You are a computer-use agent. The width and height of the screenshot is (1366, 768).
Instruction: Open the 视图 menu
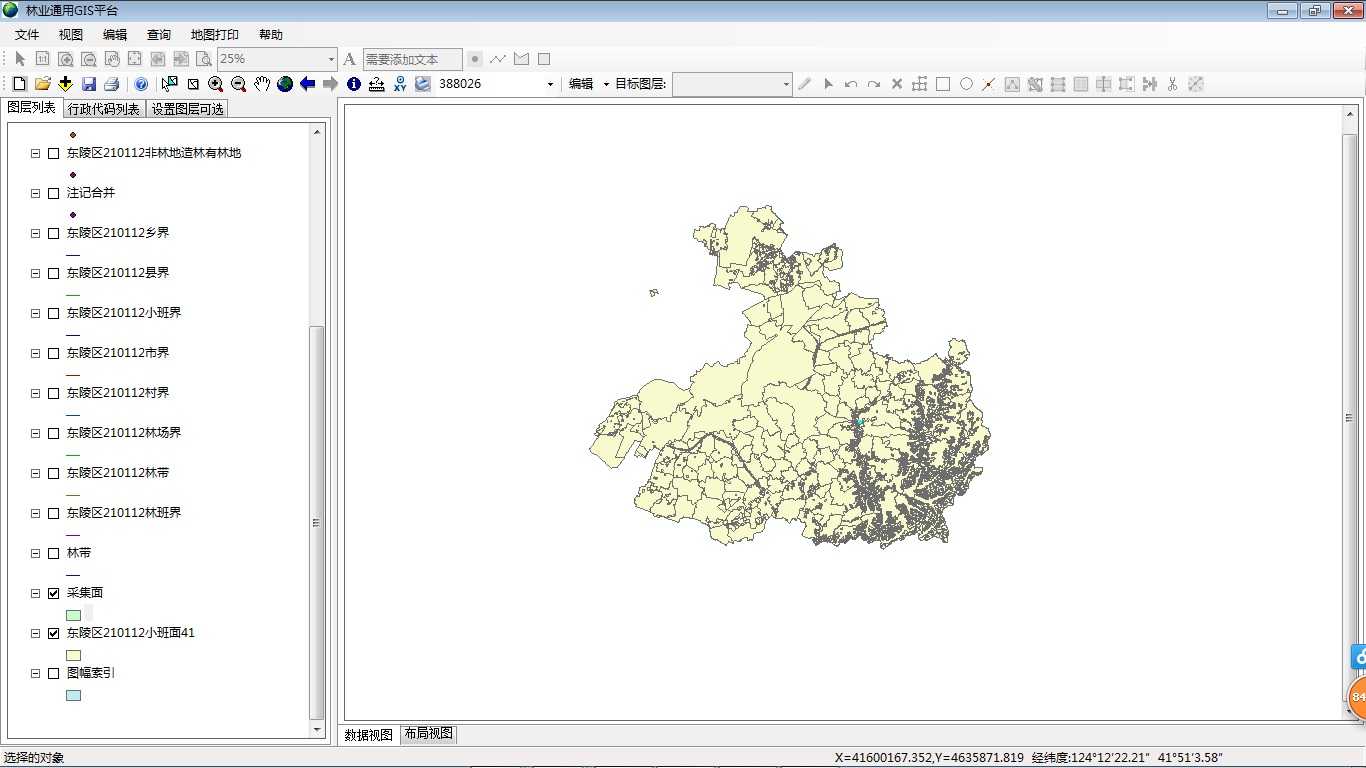coord(71,35)
